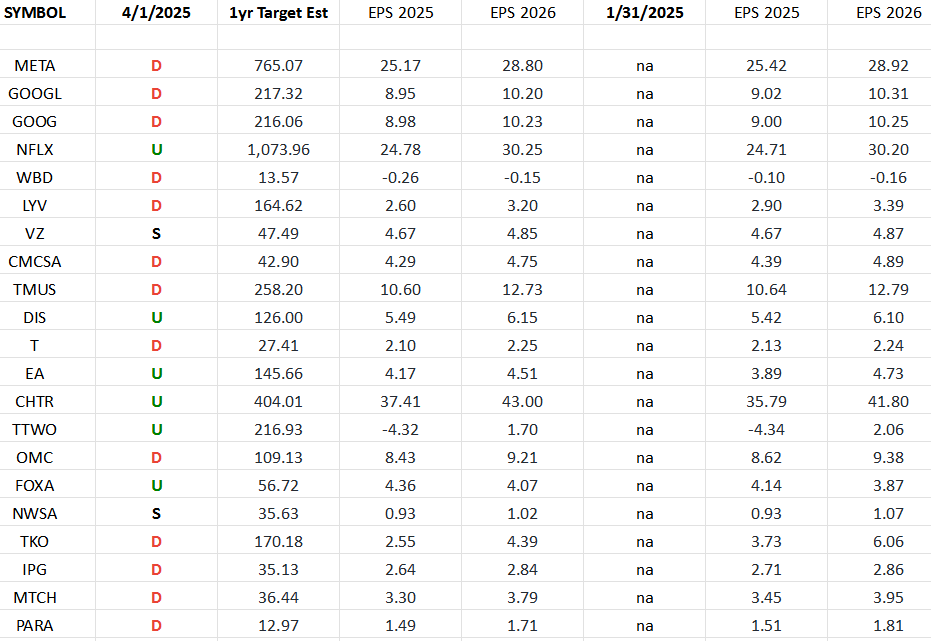Click GOOGL target value 217.32

point(278,93)
